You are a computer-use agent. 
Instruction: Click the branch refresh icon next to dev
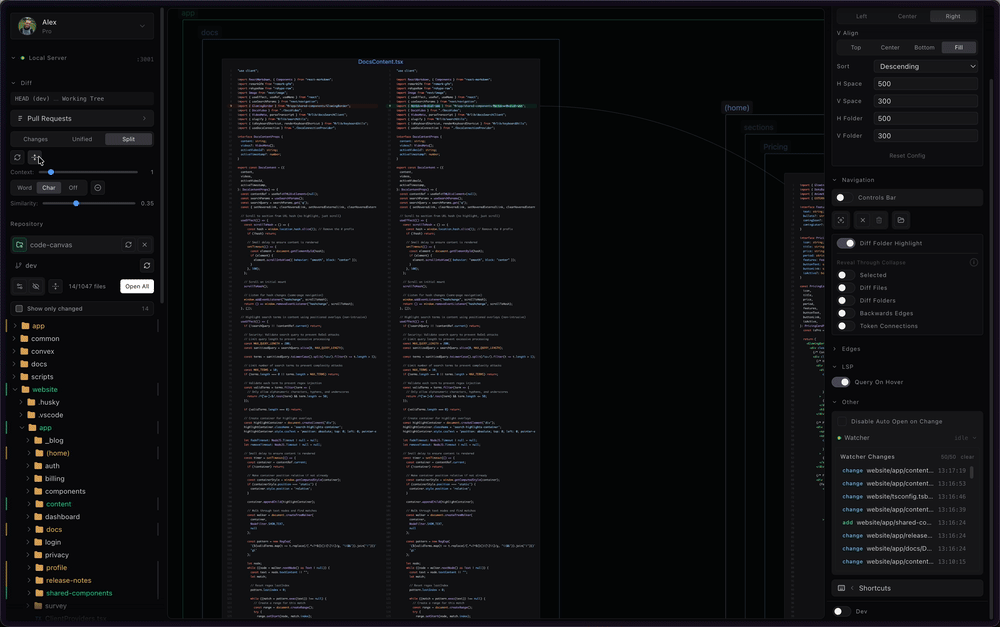(148, 263)
